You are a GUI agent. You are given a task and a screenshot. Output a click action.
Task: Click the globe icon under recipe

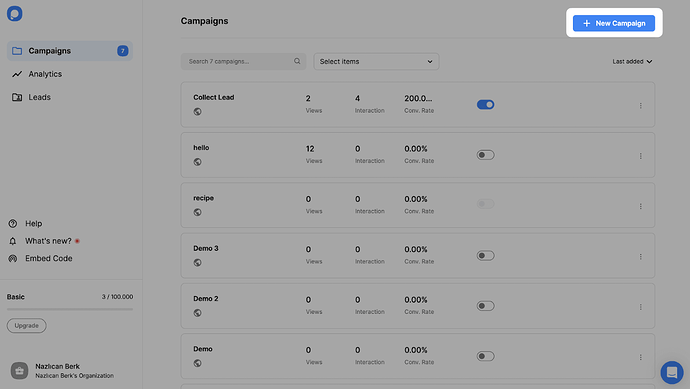click(198, 212)
